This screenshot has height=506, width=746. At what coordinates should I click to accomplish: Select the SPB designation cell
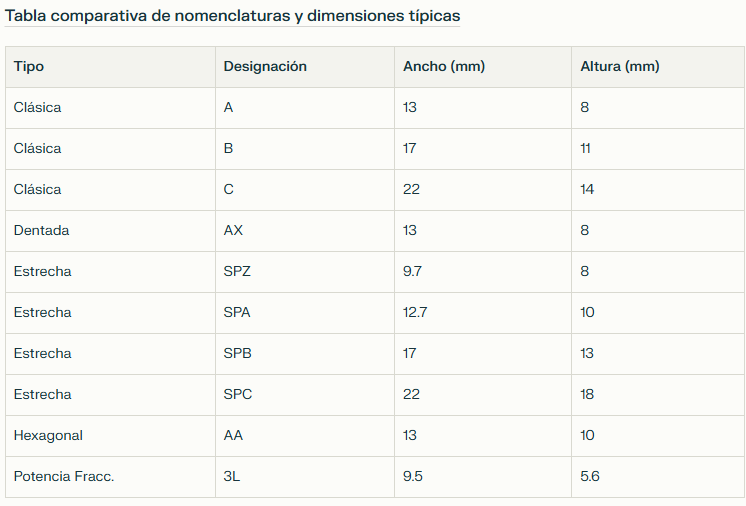pyautogui.click(x=305, y=353)
